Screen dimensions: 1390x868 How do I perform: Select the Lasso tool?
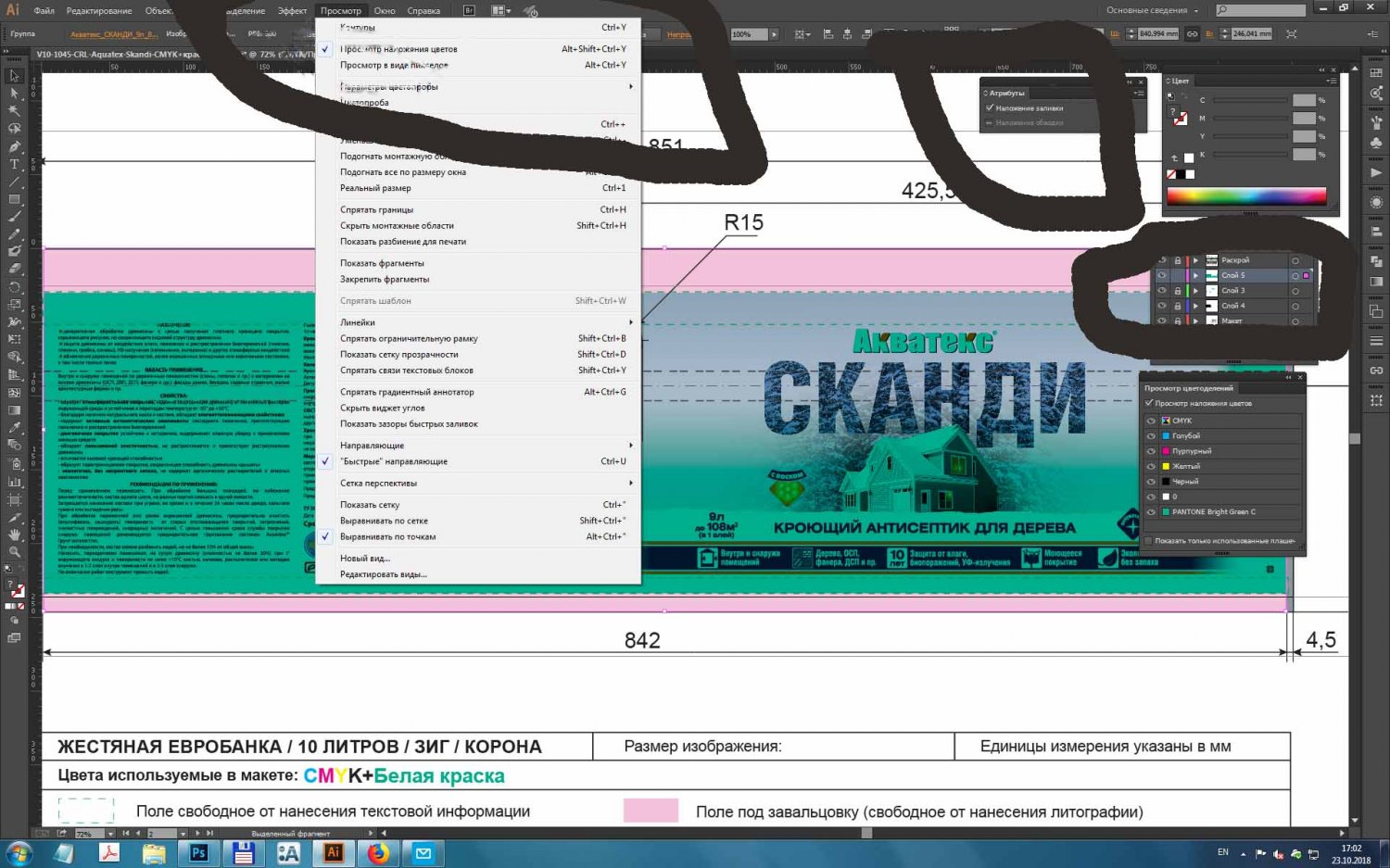pyautogui.click(x=14, y=129)
